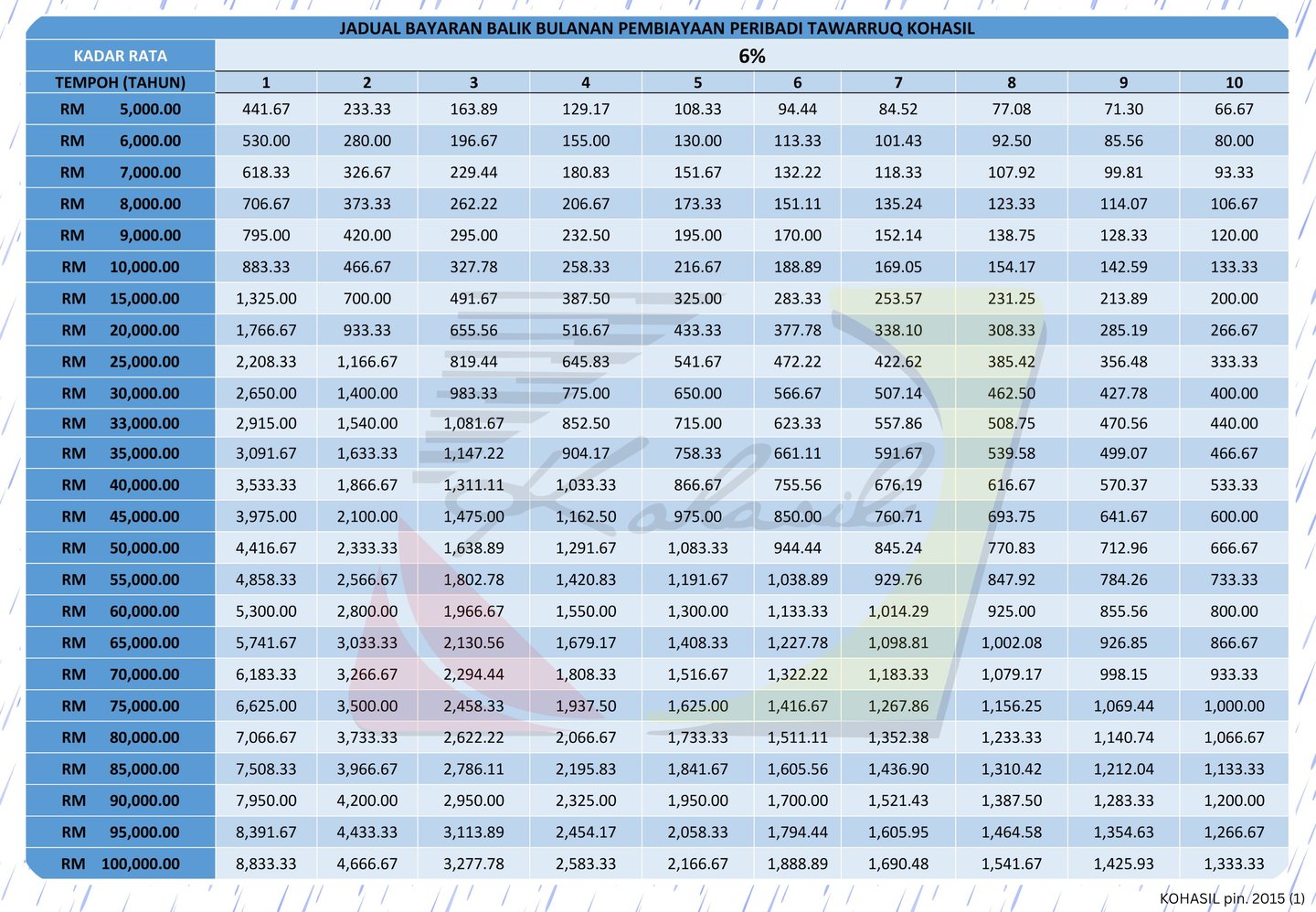Click 1,625.00 in the RM 75,000 row
Viewport: 1316px width, 912px height.
[697, 705]
